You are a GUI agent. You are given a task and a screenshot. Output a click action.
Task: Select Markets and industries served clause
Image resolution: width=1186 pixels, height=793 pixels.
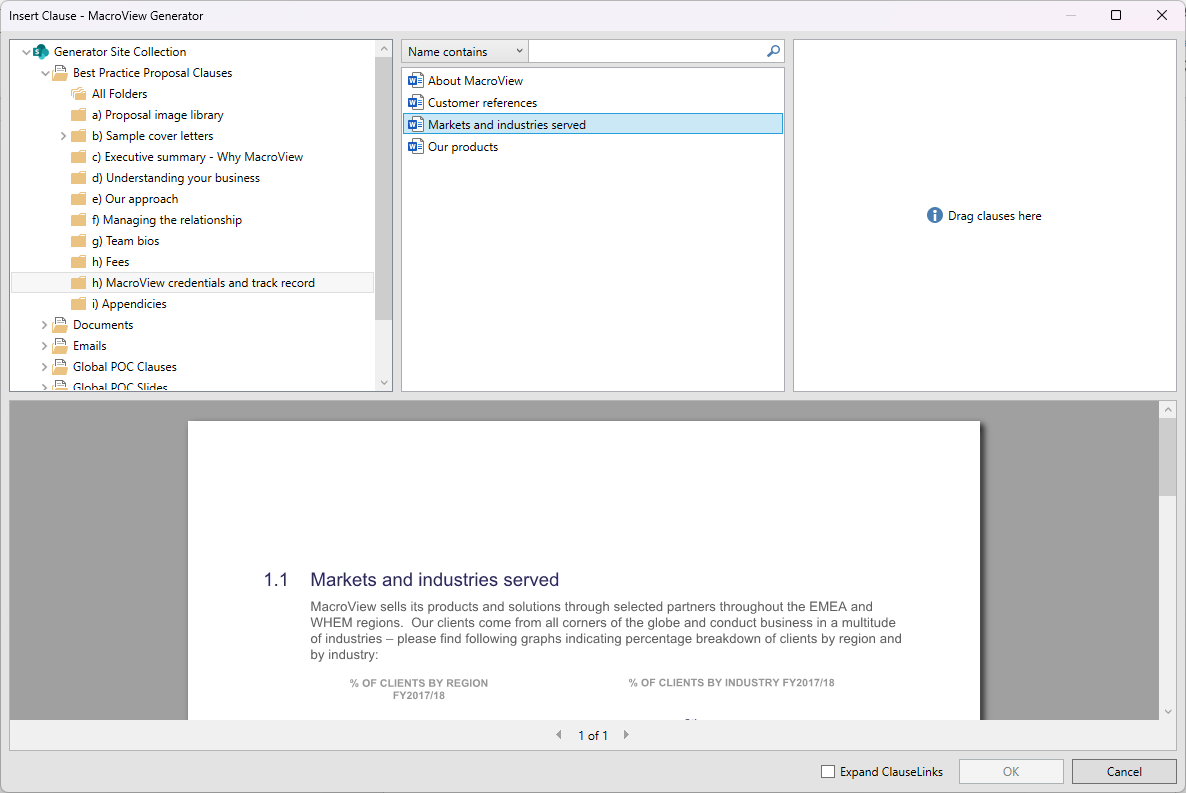coord(593,124)
